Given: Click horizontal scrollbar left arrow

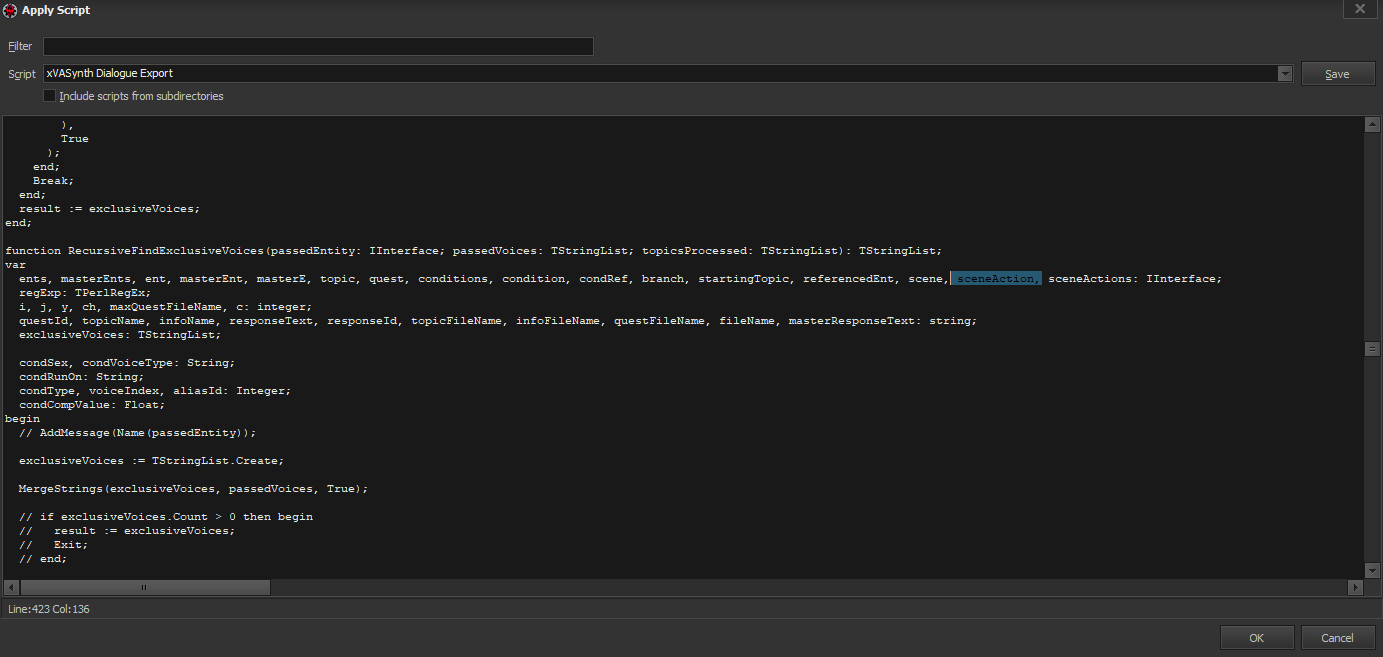Looking at the screenshot, I should tap(11, 587).
